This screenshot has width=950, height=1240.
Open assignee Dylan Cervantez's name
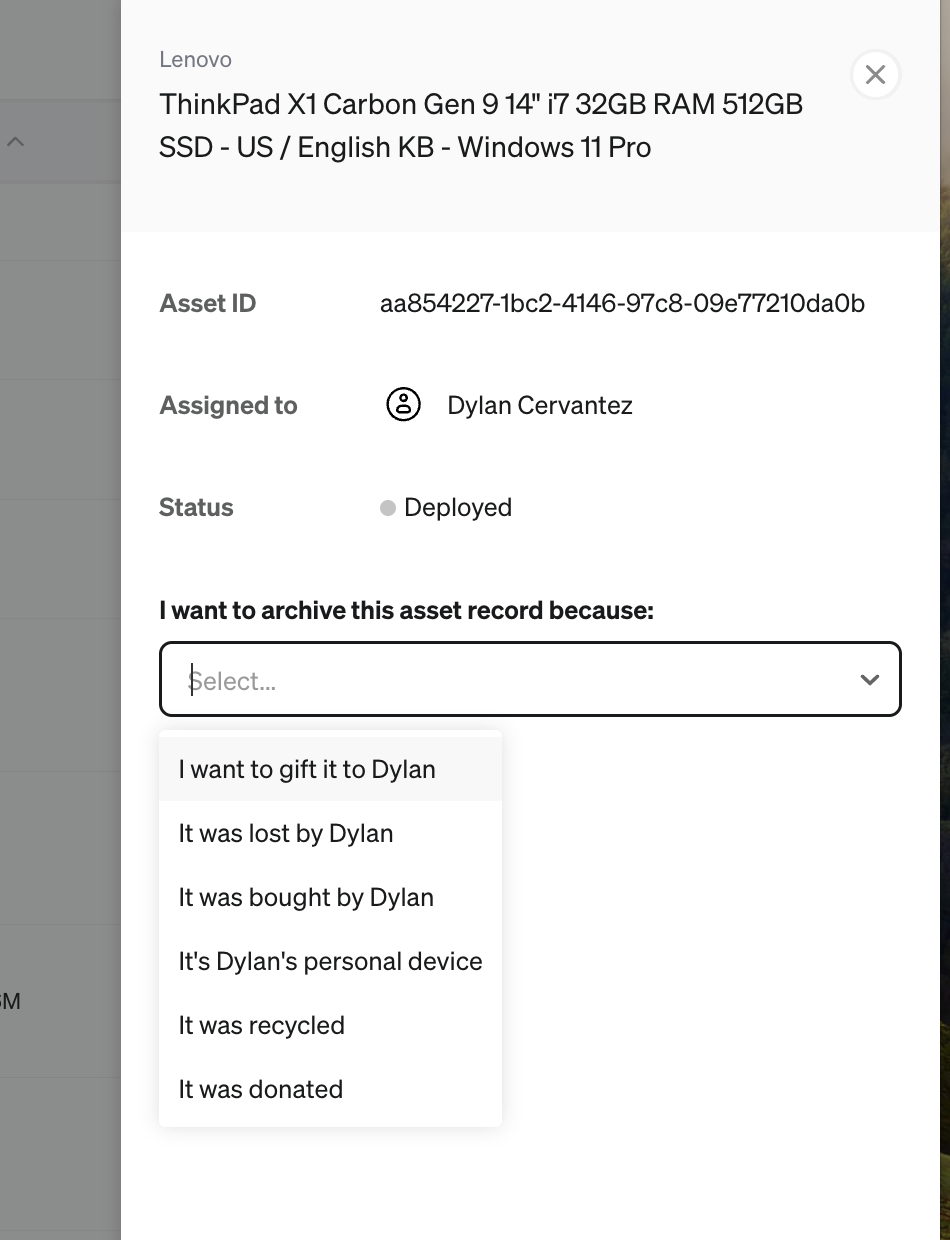click(x=540, y=405)
